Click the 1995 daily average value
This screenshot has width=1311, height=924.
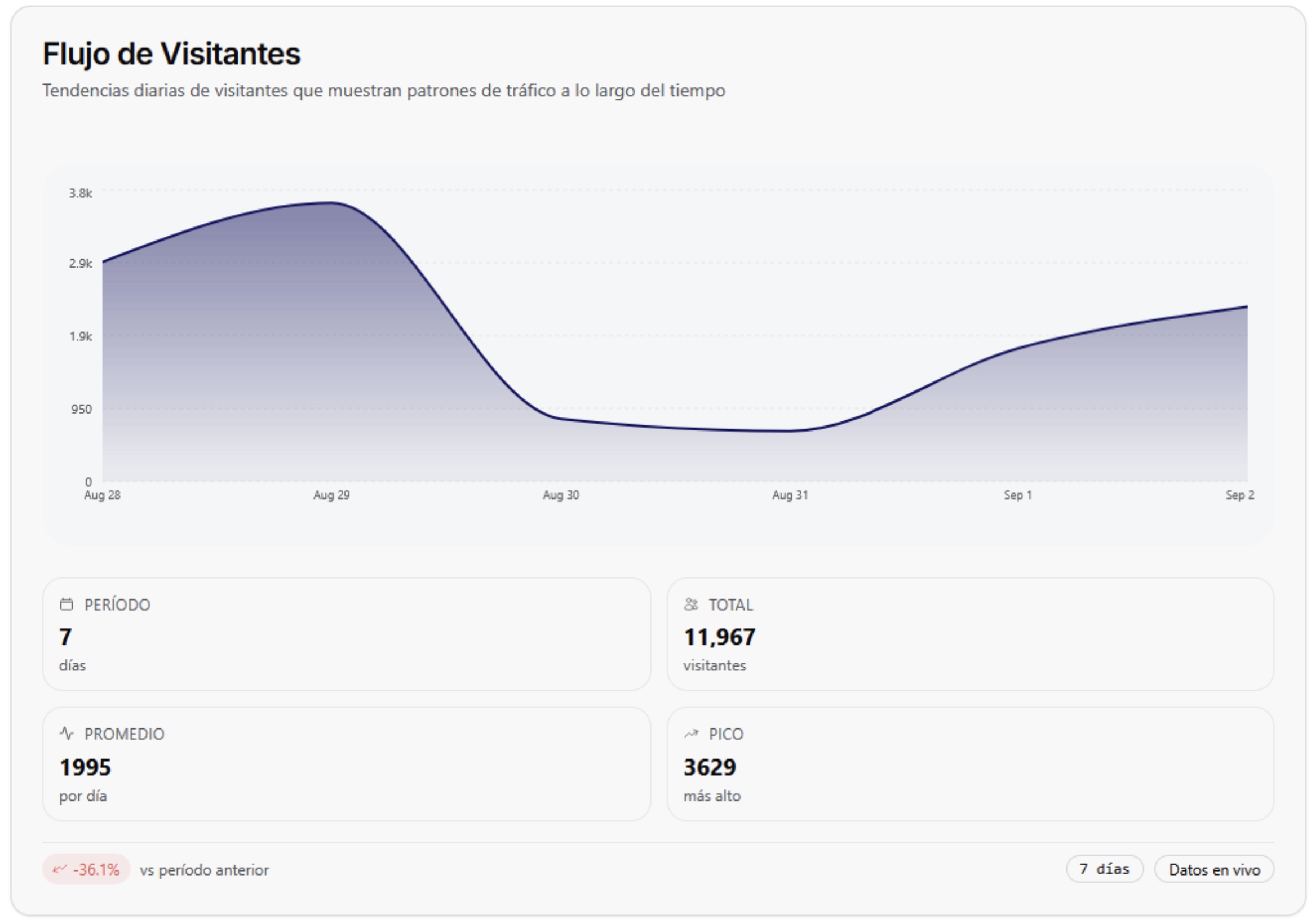click(x=85, y=767)
